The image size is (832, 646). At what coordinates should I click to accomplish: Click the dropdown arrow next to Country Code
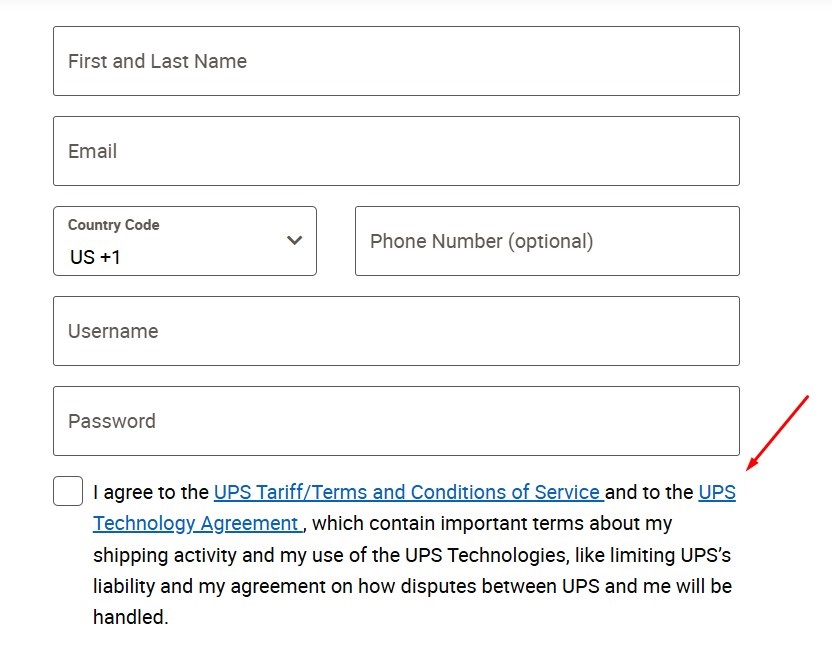pos(294,240)
